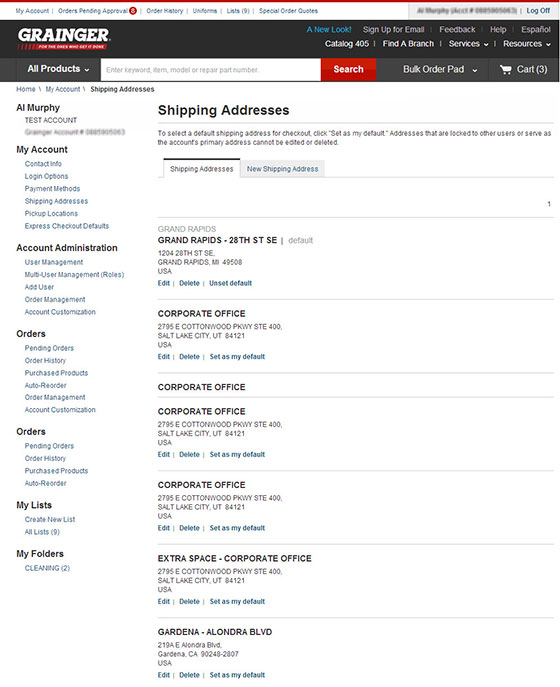560x687 pixels.
Task: Click the pending approval red badge
Action: click(x=133, y=11)
